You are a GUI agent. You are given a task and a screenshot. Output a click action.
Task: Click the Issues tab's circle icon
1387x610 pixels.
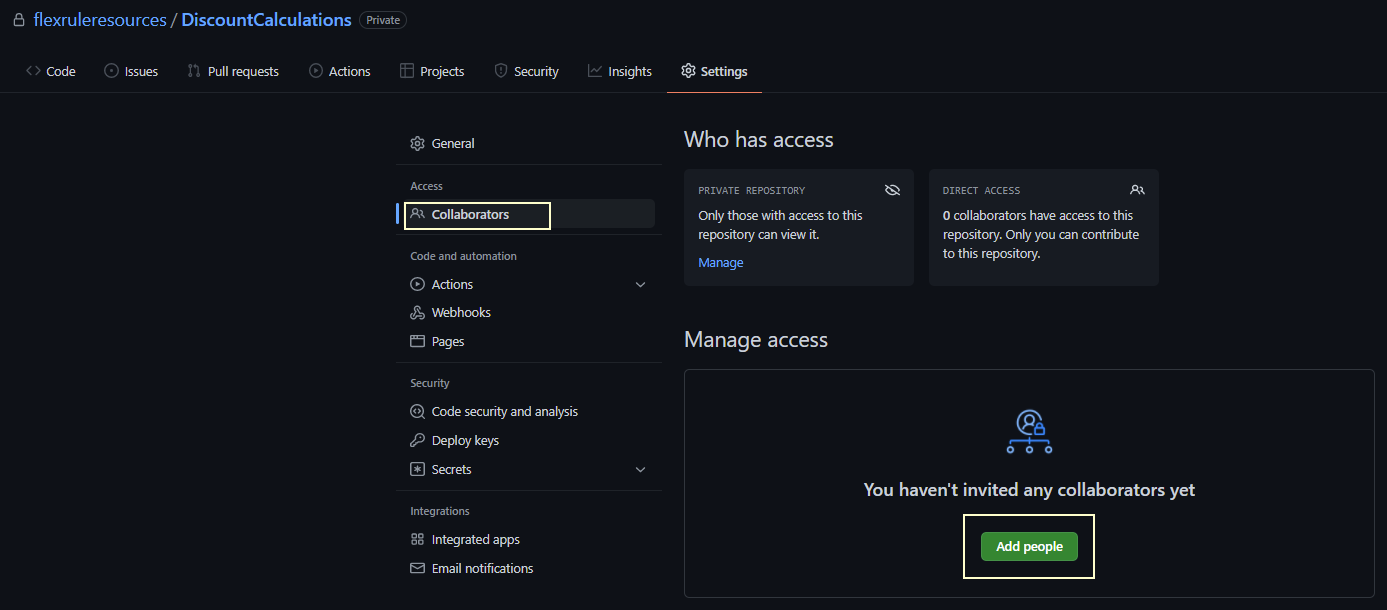(111, 71)
